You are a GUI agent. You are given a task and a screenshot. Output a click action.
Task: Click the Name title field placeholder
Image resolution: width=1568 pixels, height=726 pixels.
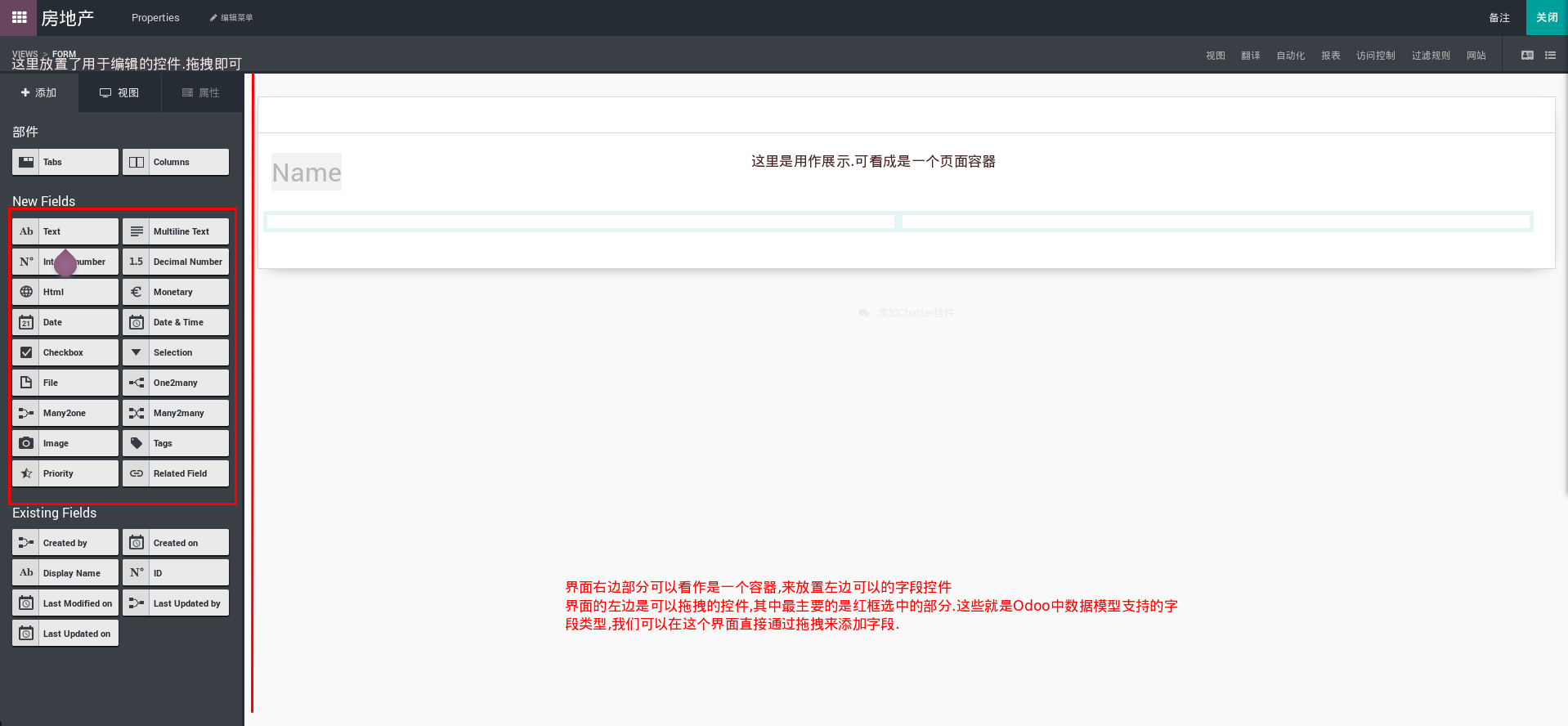pos(307,173)
